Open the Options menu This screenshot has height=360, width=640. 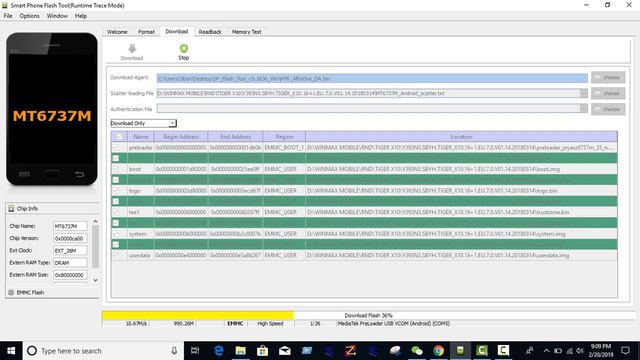pos(29,16)
